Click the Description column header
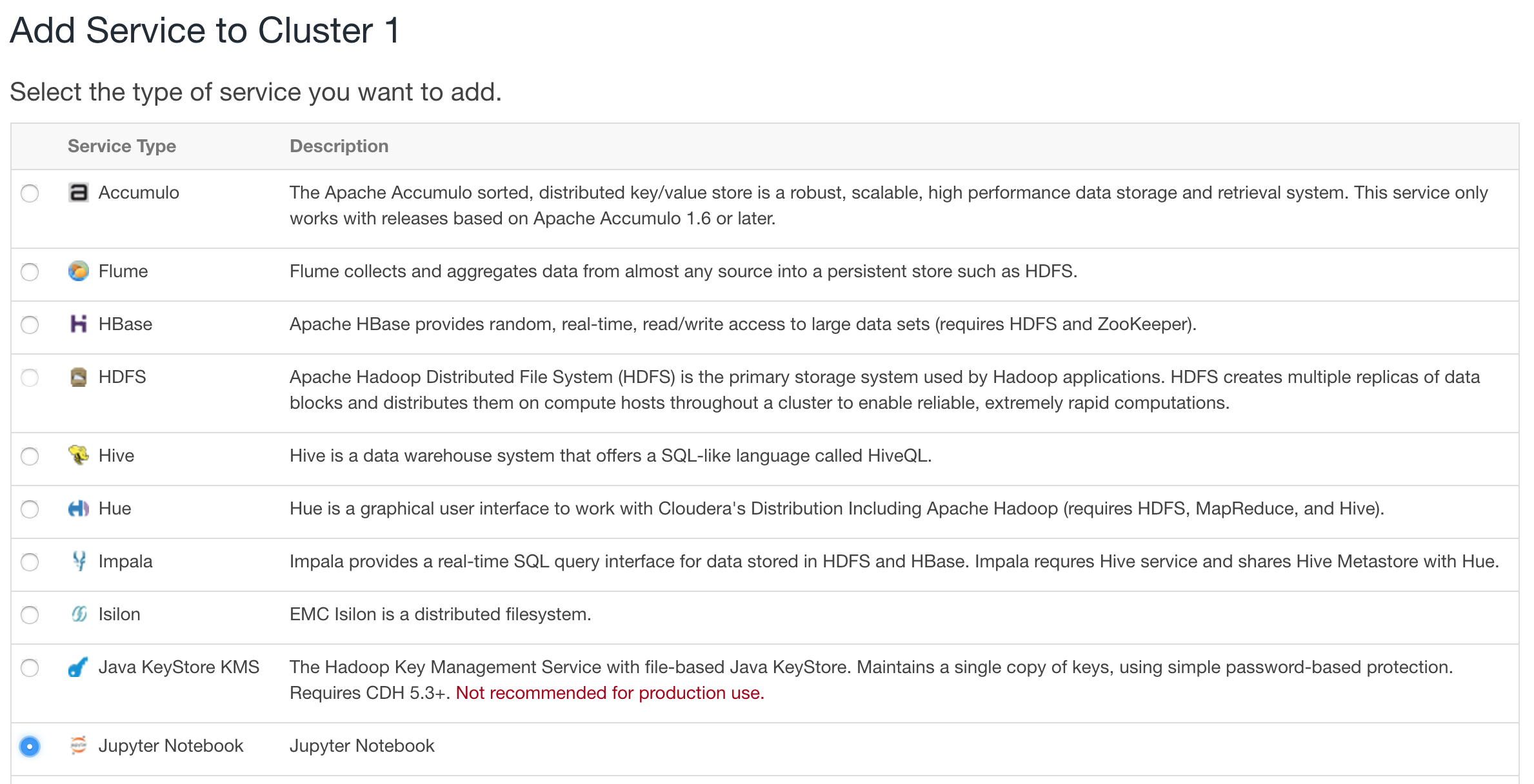This screenshot has width=1534, height=784. coord(339,146)
